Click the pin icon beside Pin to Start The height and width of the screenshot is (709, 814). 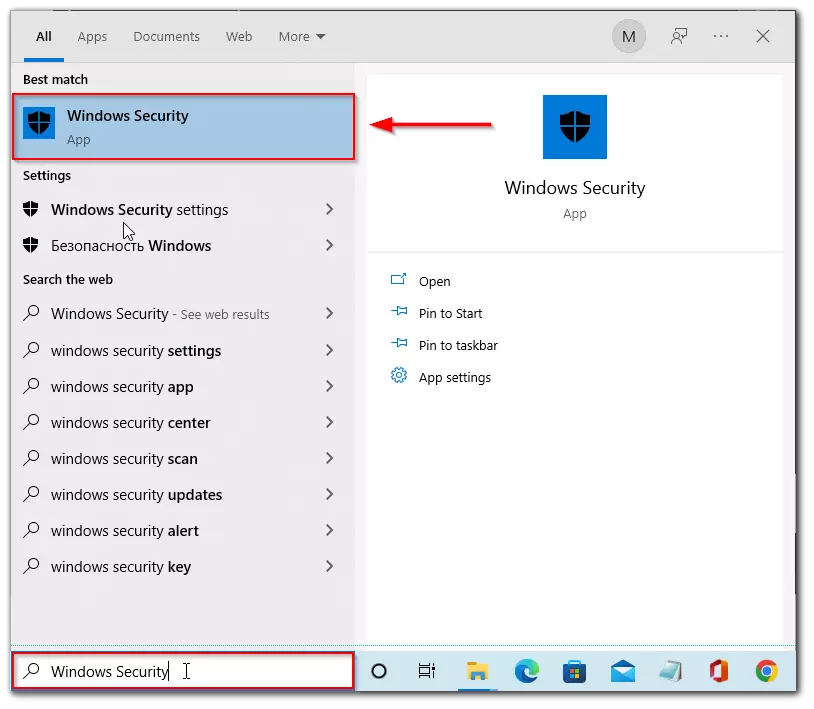(x=399, y=311)
